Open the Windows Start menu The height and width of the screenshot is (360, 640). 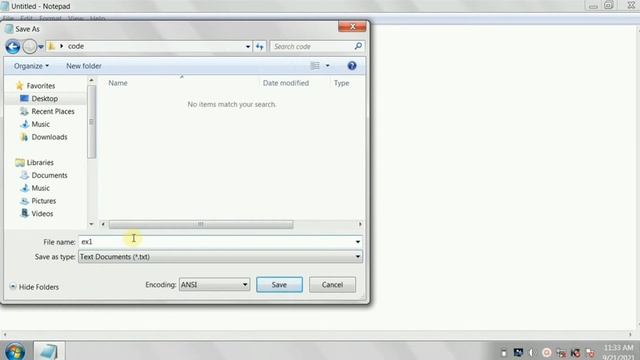[15, 351]
